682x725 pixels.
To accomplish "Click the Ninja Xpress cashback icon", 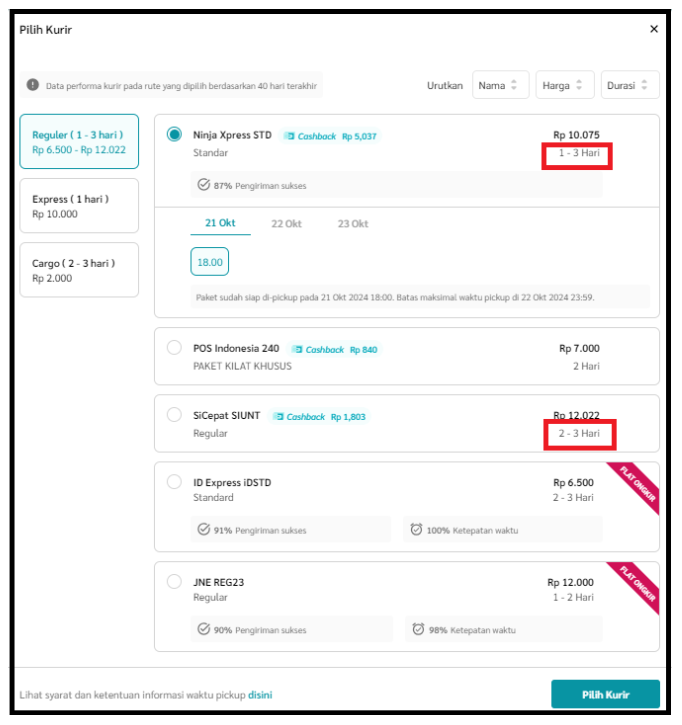I will point(289,136).
